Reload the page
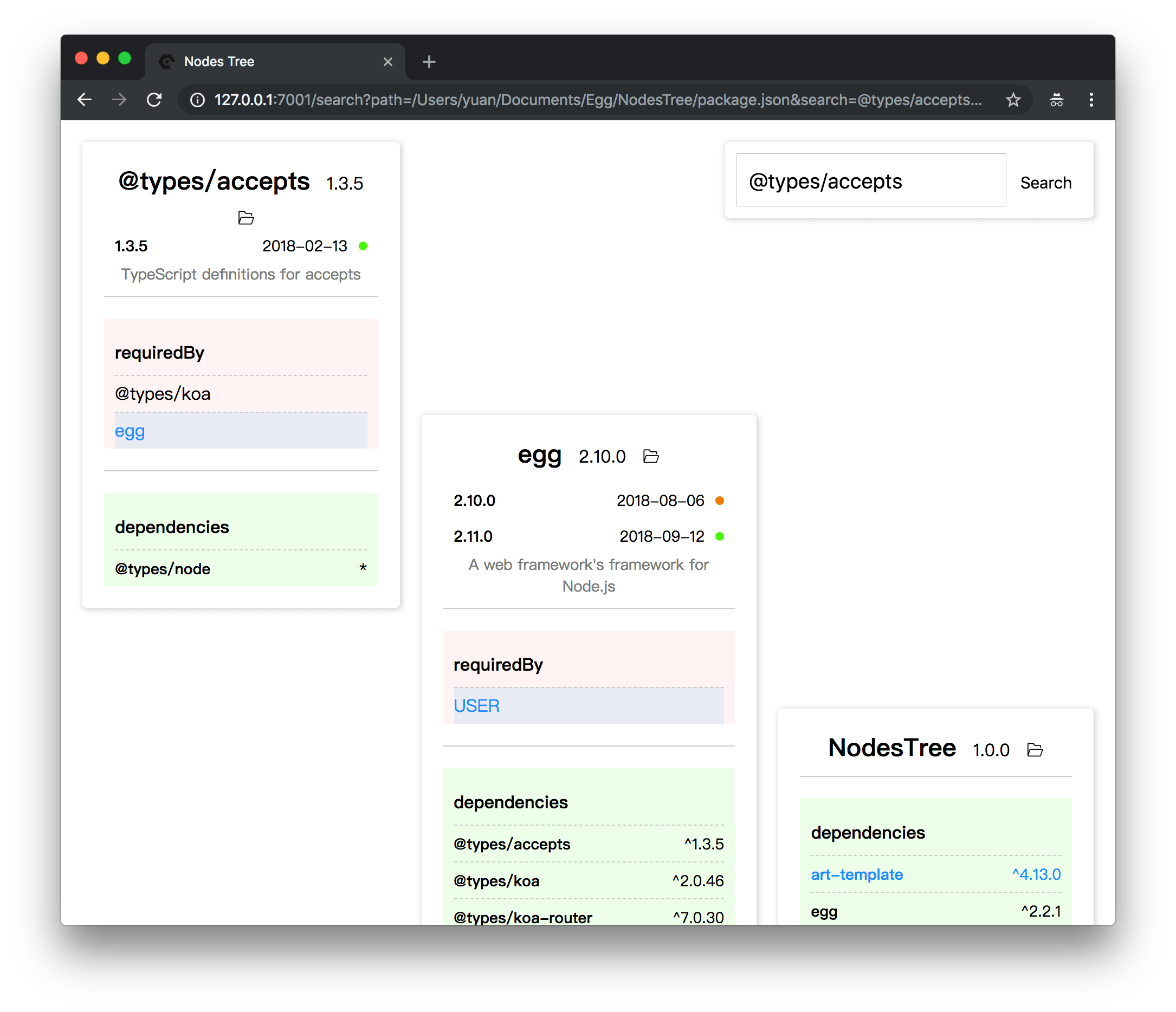Image resolution: width=1176 pixels, height=1012 pixels. (154, 100)
